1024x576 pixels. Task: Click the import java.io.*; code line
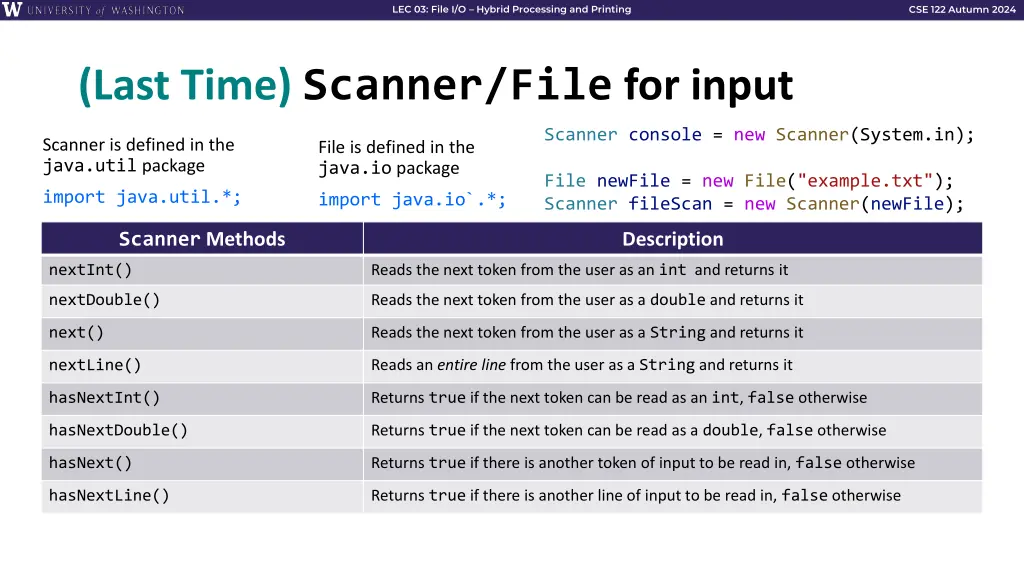[412, 199]
